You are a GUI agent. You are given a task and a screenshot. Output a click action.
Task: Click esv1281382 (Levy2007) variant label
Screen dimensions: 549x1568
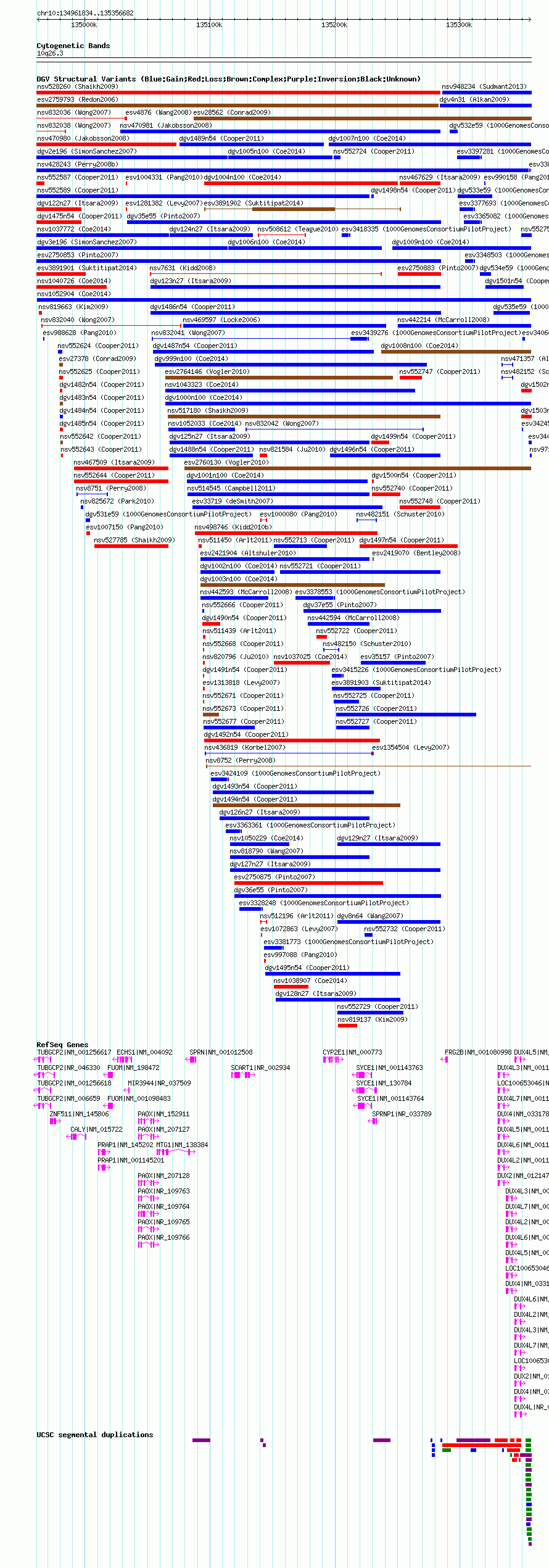tap(164, 203)
